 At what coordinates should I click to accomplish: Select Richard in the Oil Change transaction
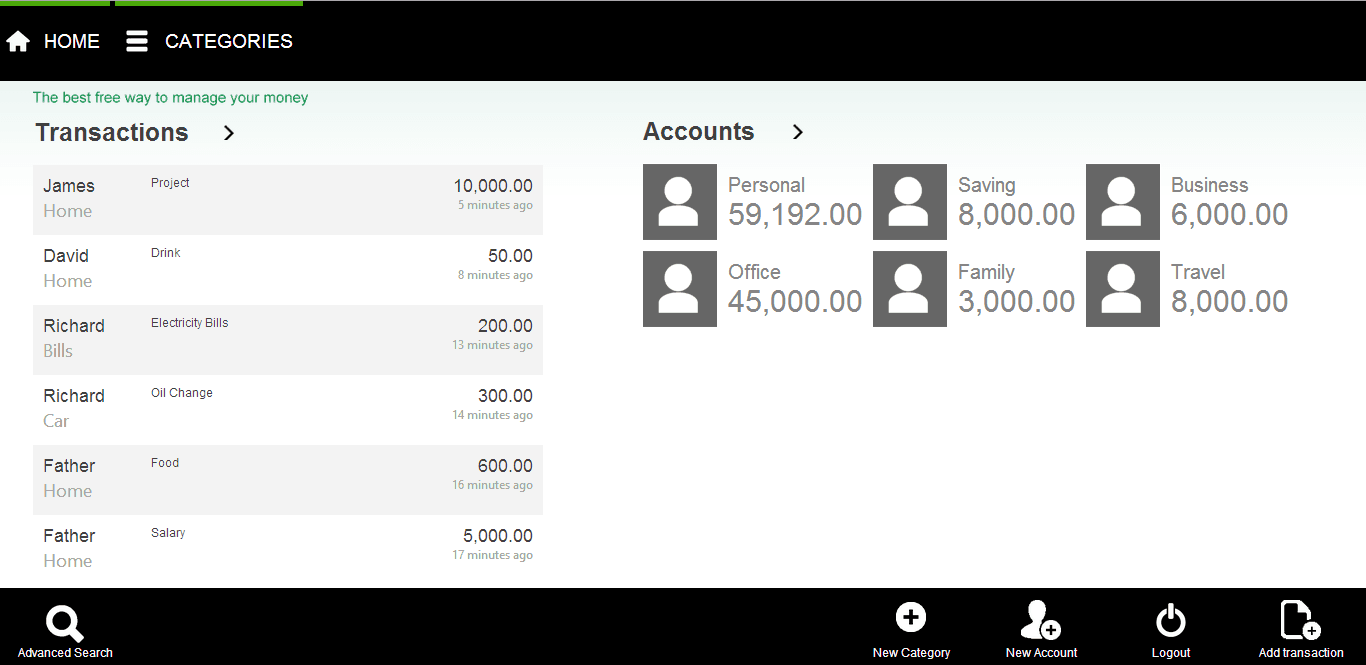[x=74, y=396]
